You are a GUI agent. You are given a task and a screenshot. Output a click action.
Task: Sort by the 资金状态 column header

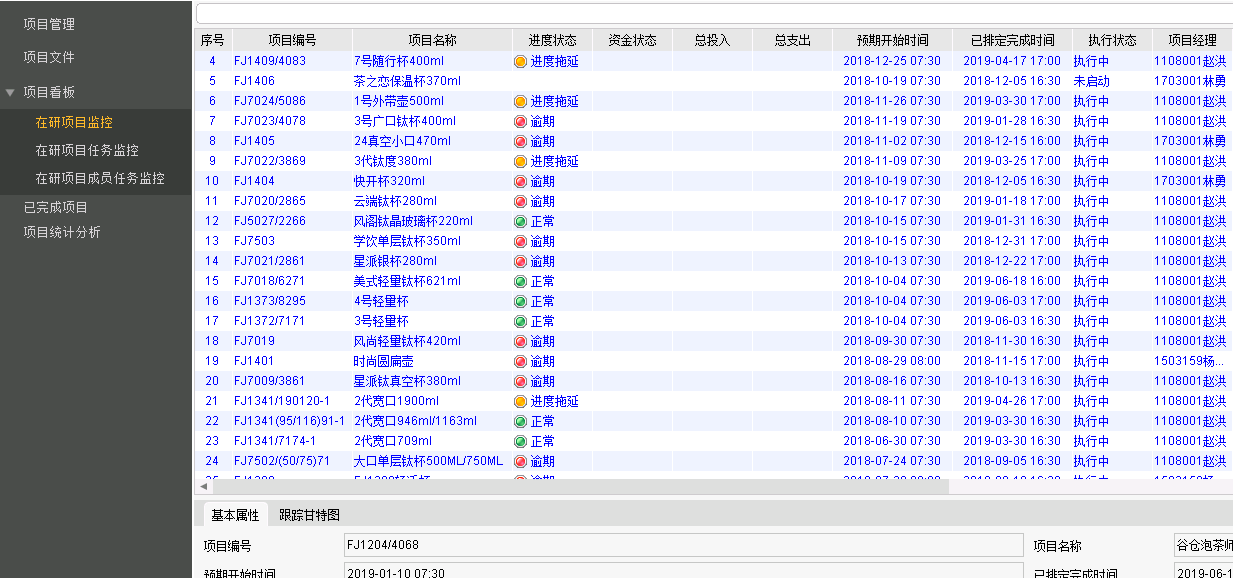click(632, 40)
